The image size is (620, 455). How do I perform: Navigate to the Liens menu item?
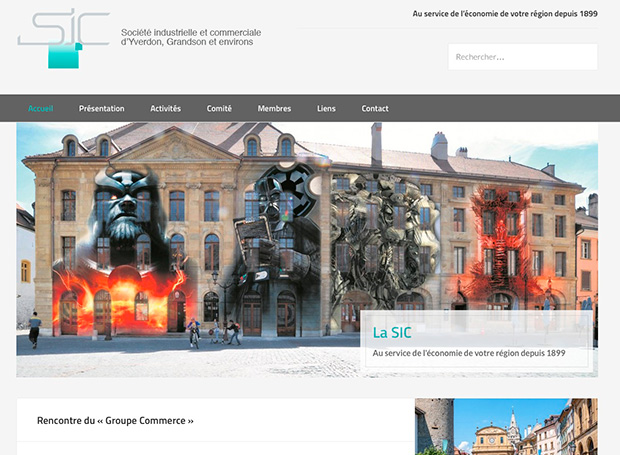click(x=326, y=108)
